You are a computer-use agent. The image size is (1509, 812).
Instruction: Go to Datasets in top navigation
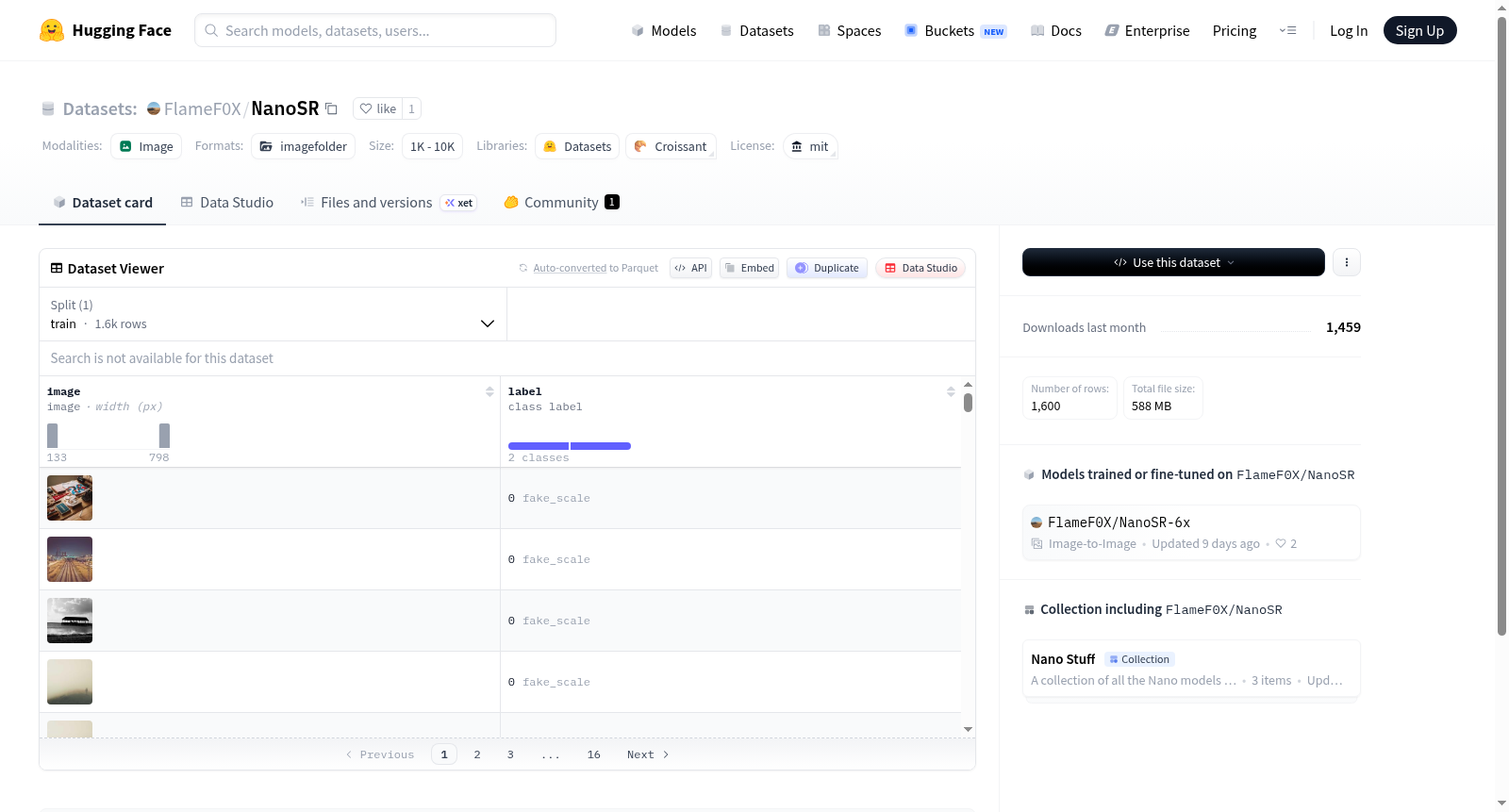[756, 30]
